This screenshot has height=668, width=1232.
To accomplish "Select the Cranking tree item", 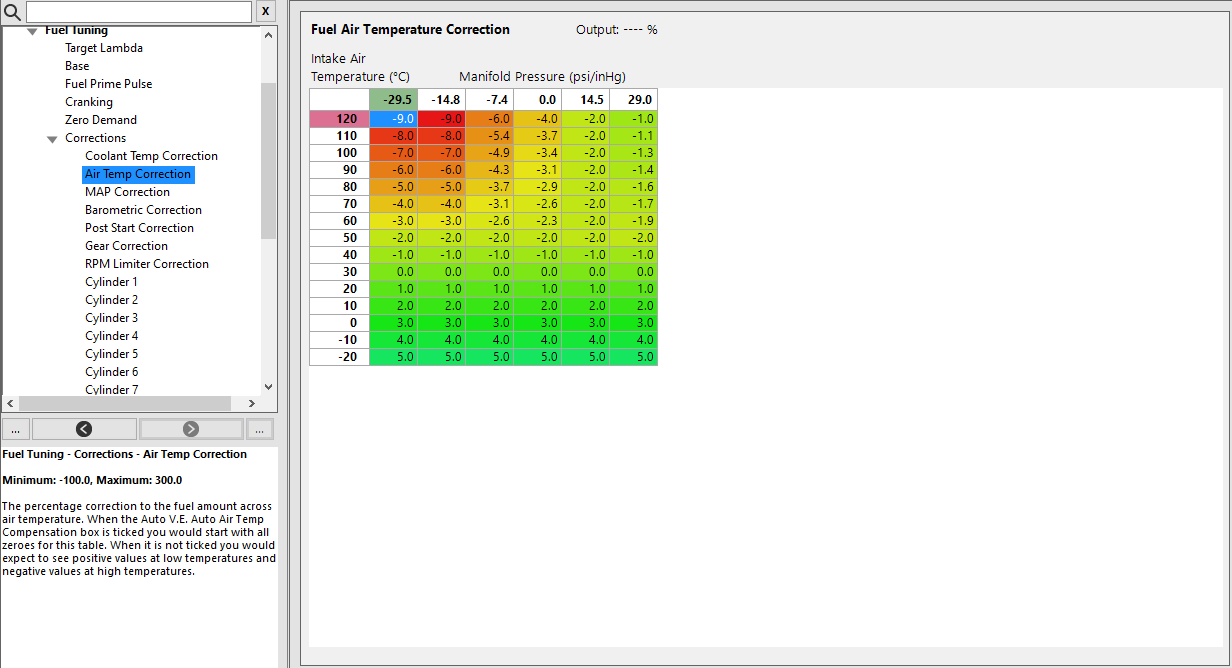I will click(x=89, y=102).
